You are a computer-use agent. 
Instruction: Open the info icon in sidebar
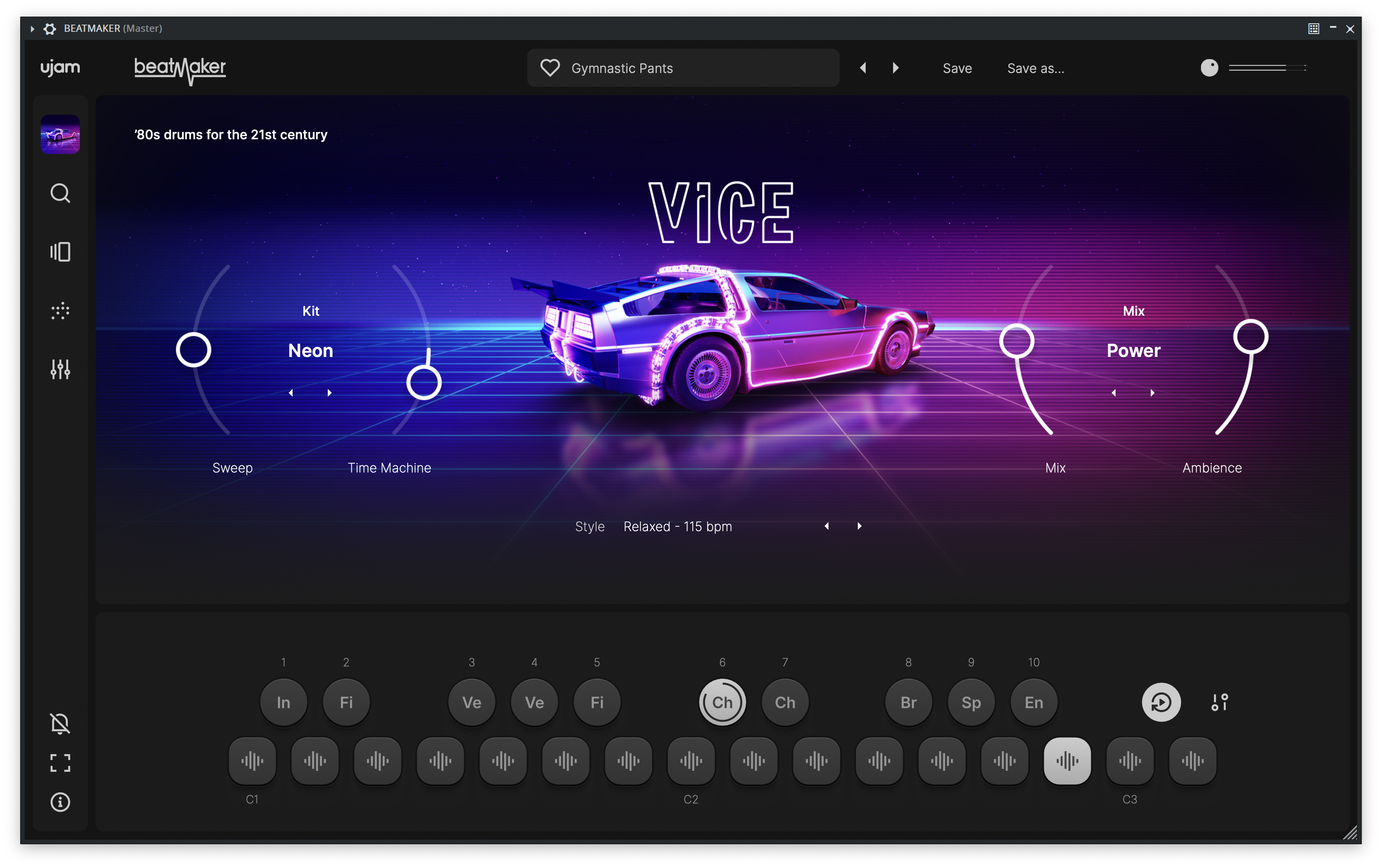click(60, 802)
